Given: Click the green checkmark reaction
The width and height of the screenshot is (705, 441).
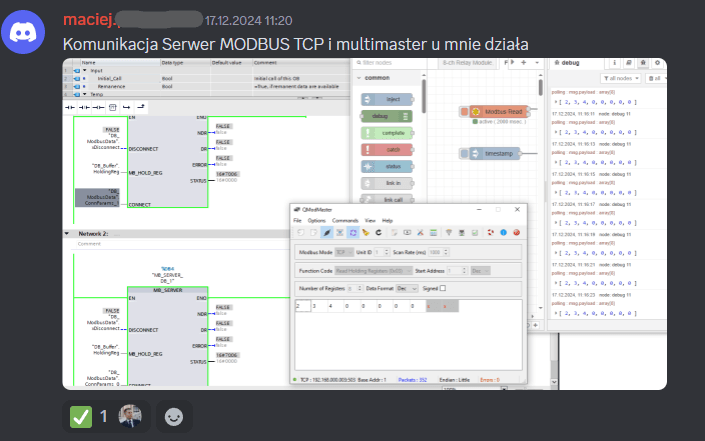Looking at the screenshot, I should click(x=80, y=415).
